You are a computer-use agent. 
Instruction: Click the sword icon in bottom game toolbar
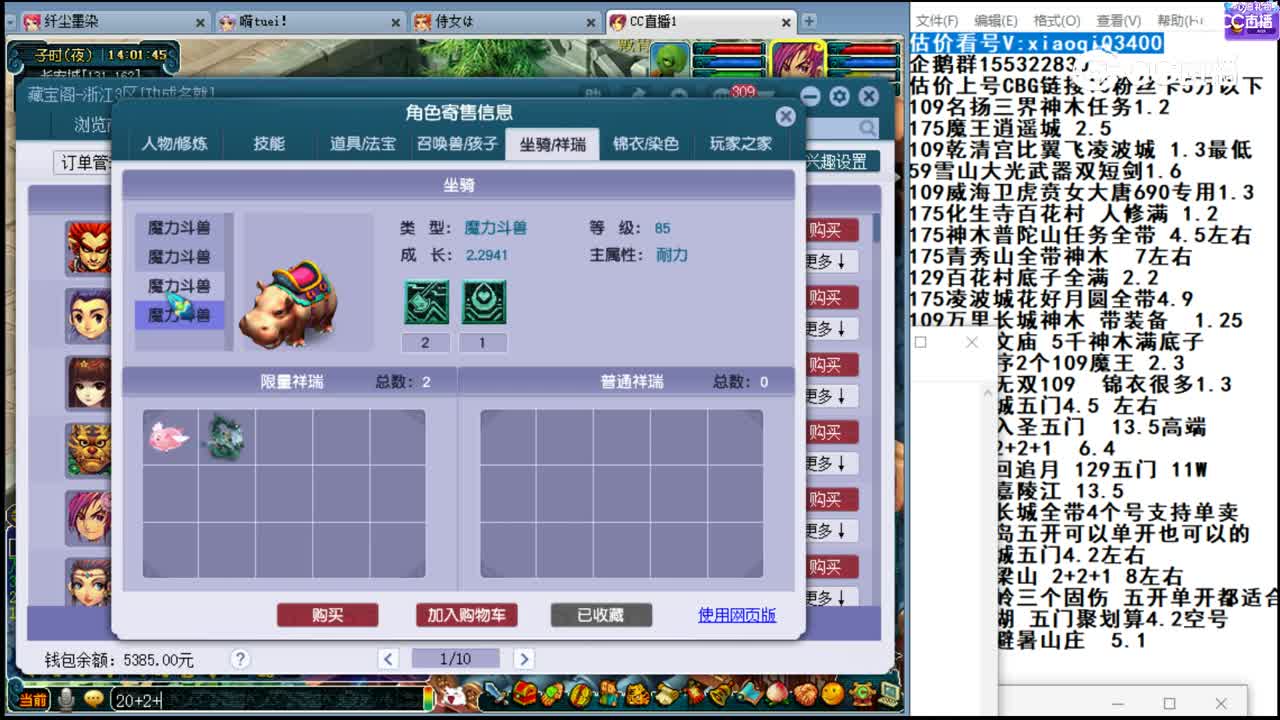tap(497, 692)
